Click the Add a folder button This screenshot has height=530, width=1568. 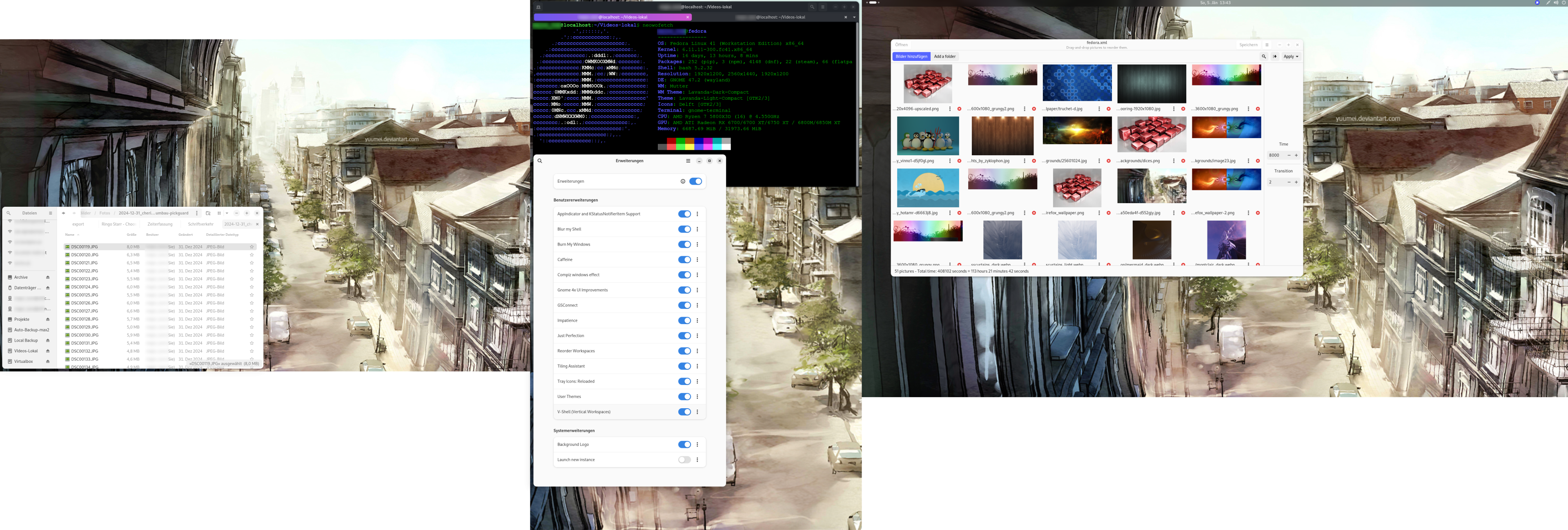(945, 57)
